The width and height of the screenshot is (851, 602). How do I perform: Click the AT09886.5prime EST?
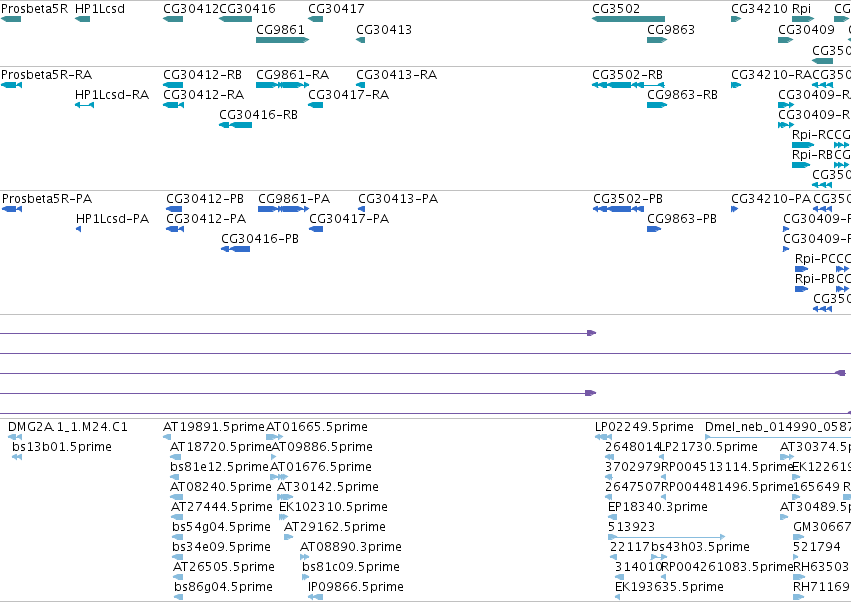coord(274,457)
